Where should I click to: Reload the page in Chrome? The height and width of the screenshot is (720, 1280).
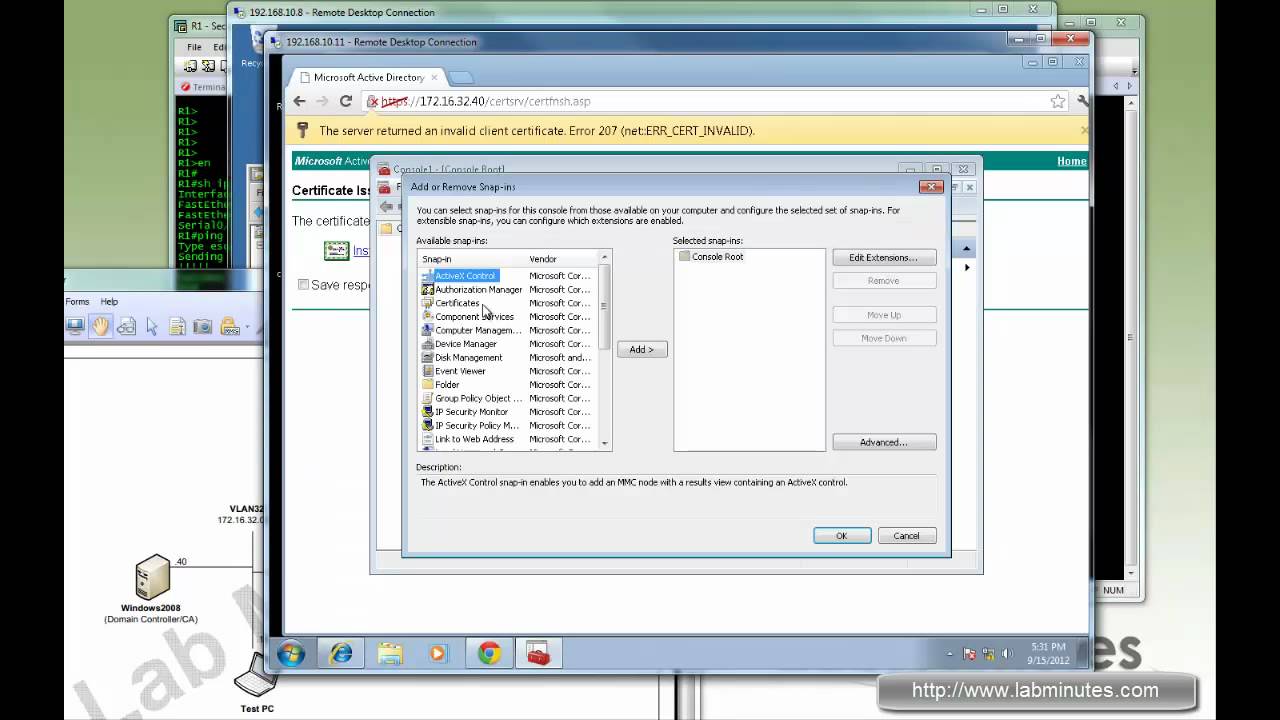tap(346, 101)
